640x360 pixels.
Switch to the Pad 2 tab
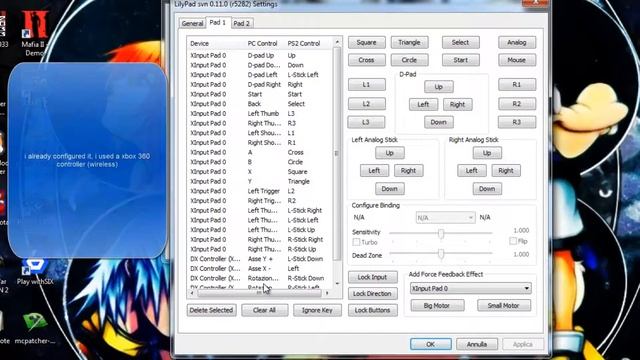pos(241,23)
